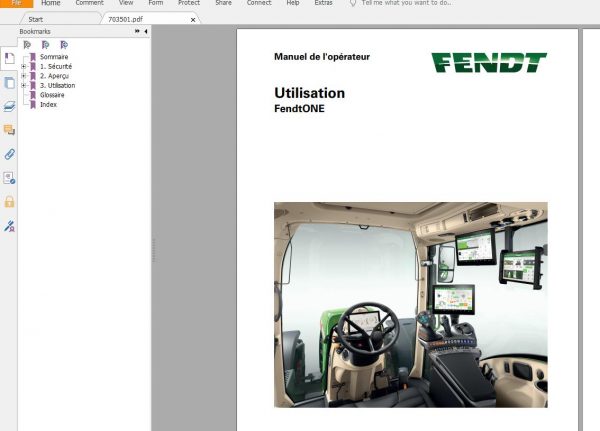Click the third bookmark flag toolbar icon
600x431 pixels.
point(64,45)
